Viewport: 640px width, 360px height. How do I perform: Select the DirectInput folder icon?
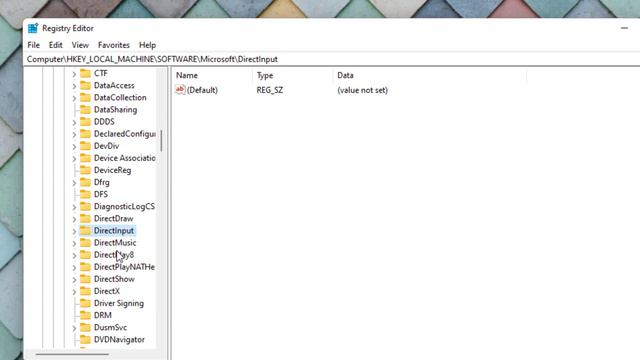(85, 231)
